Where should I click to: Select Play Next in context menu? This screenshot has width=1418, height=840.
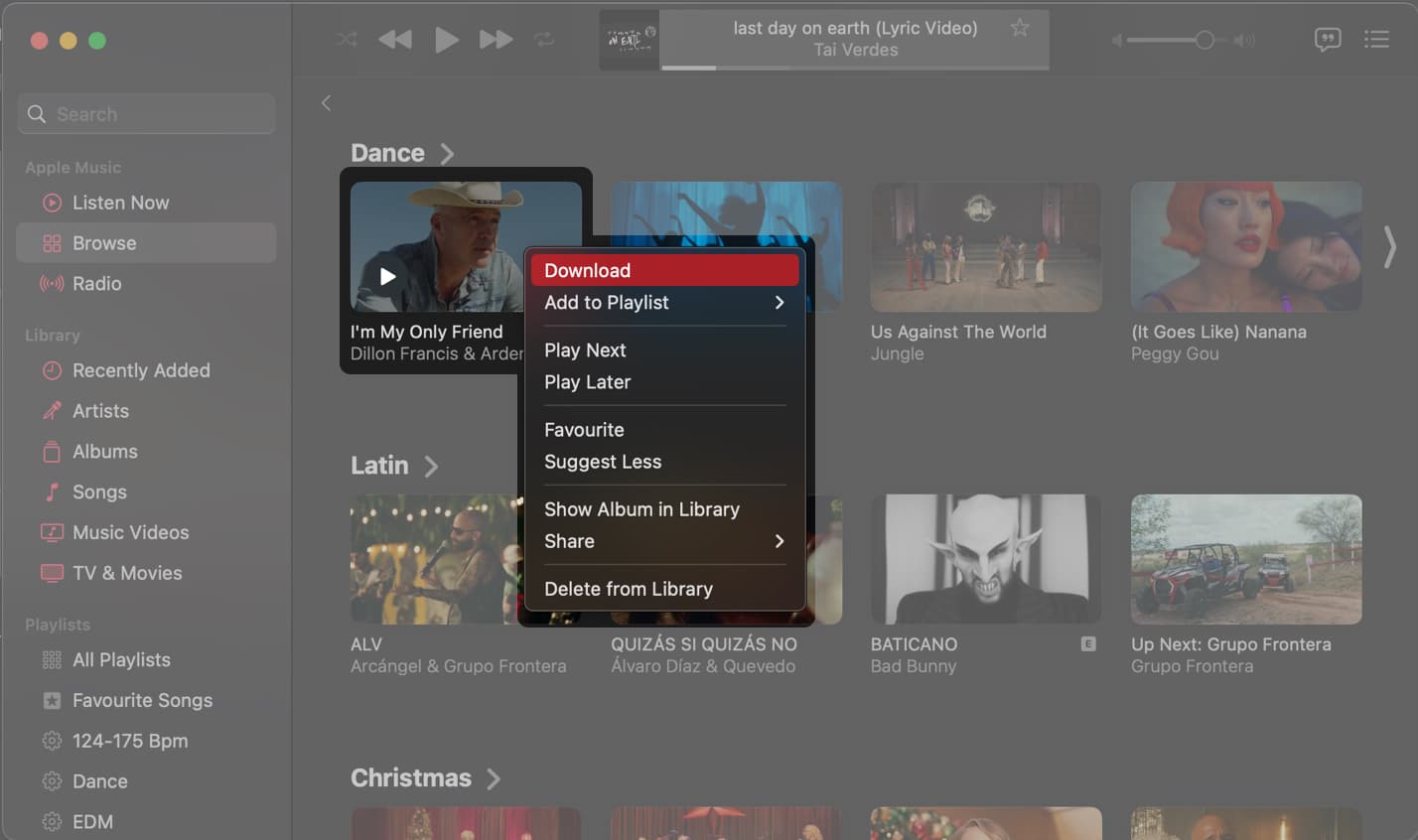point(664,350)
